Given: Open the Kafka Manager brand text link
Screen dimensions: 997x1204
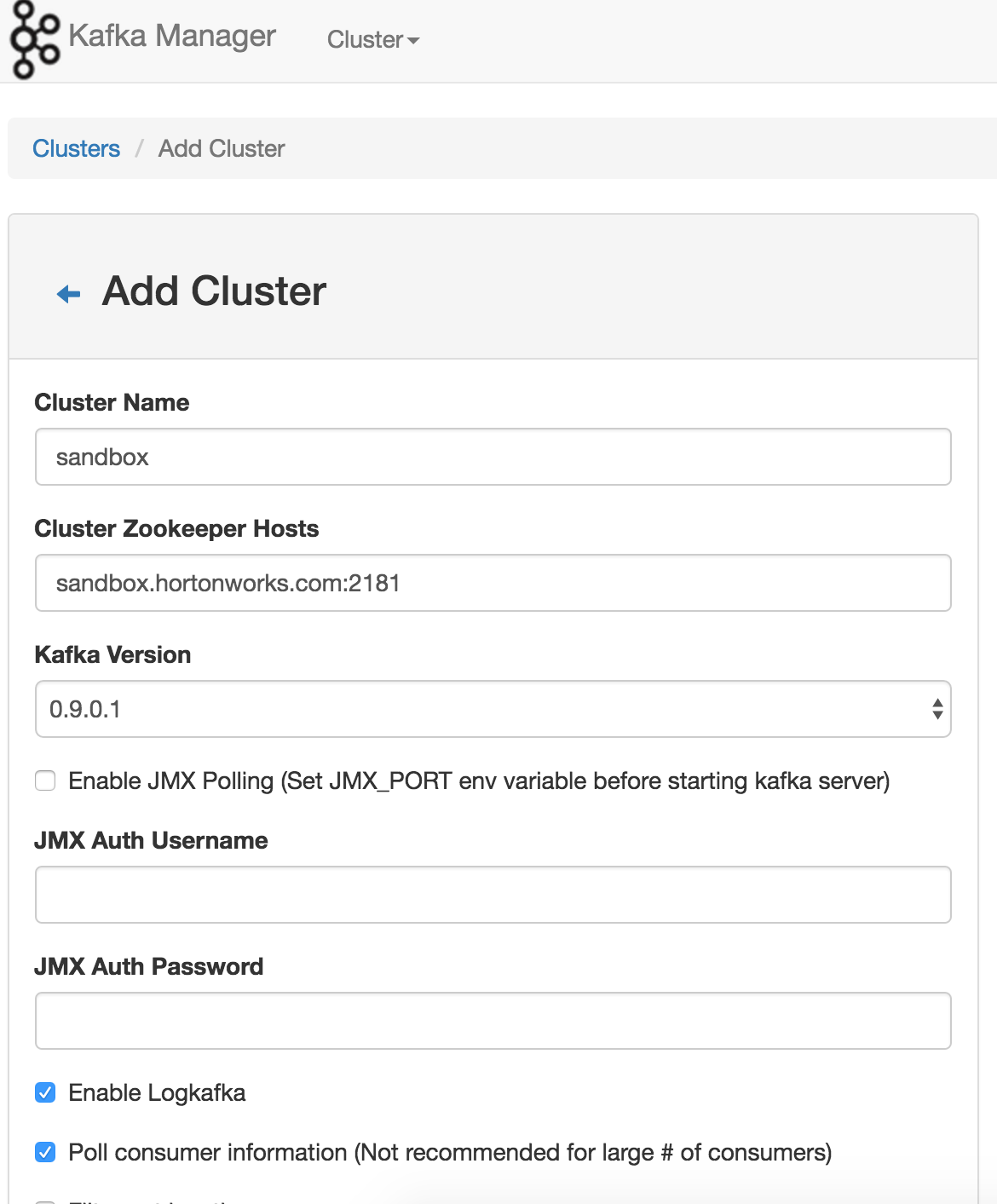Looking at the screenshot, I should [x=171, y=36].
